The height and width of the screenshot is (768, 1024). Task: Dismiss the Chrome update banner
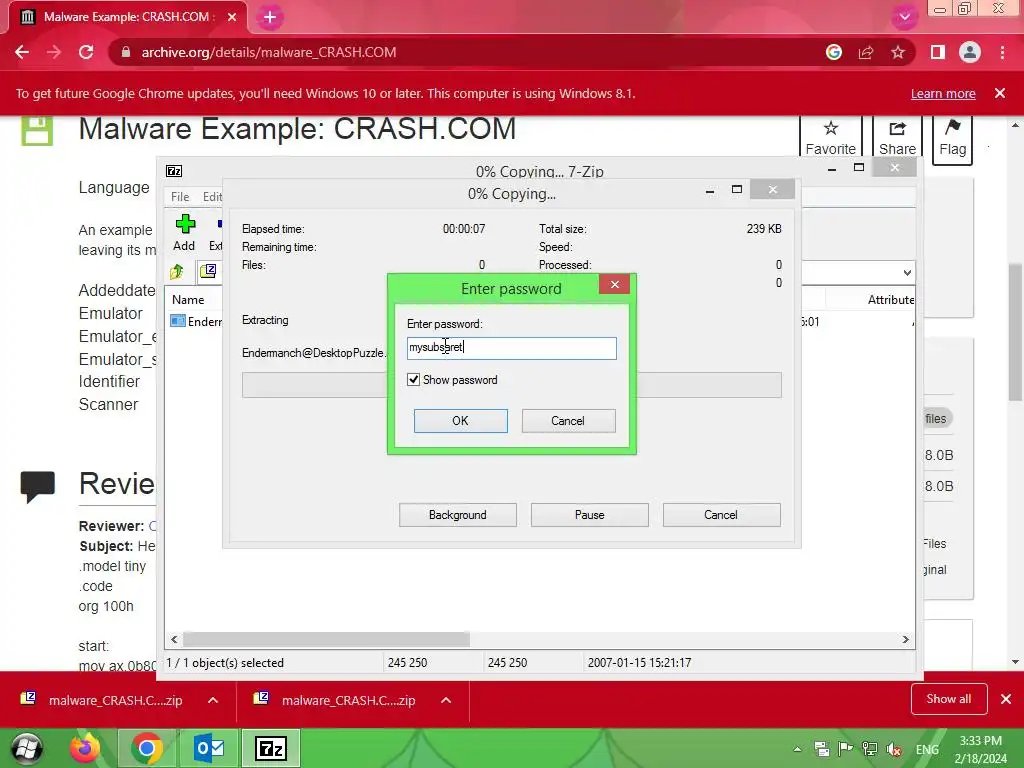[x=1000, y=93]
